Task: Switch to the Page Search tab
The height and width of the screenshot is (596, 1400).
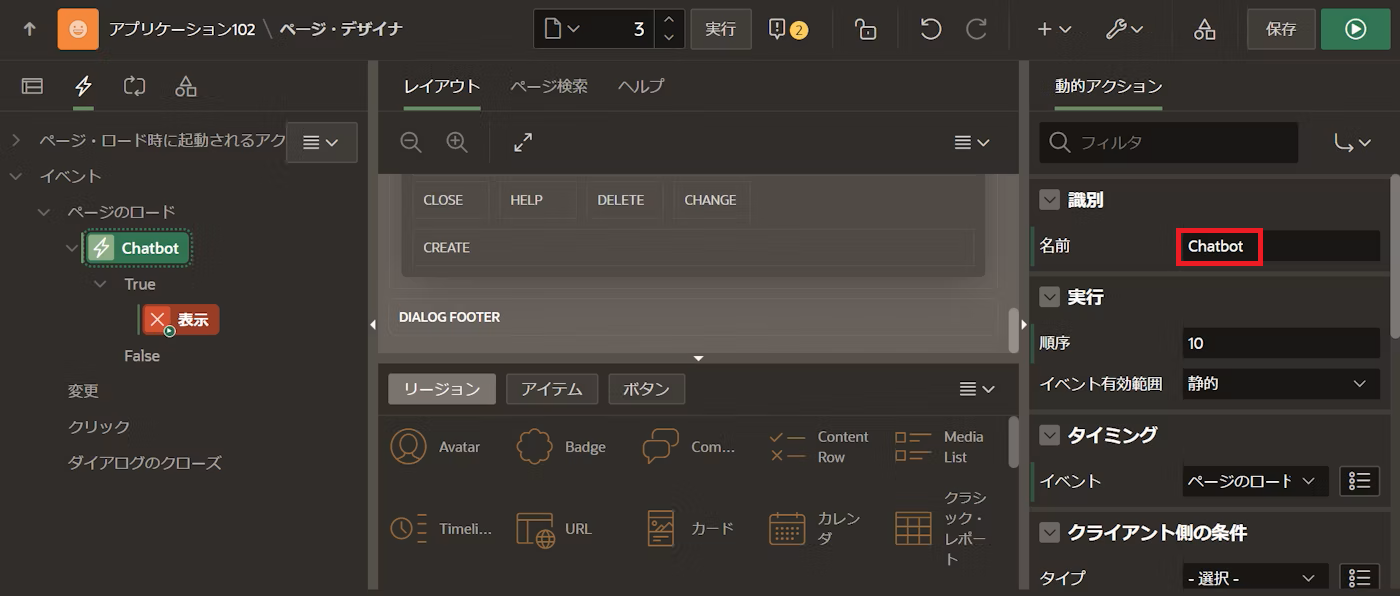Action: [x=549, y=86]
